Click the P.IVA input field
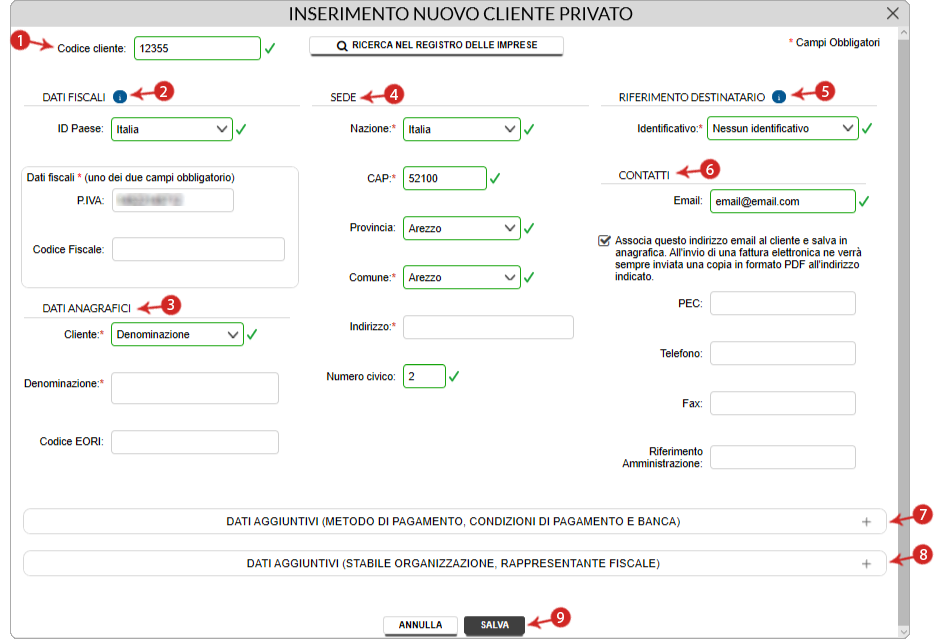 173,200
